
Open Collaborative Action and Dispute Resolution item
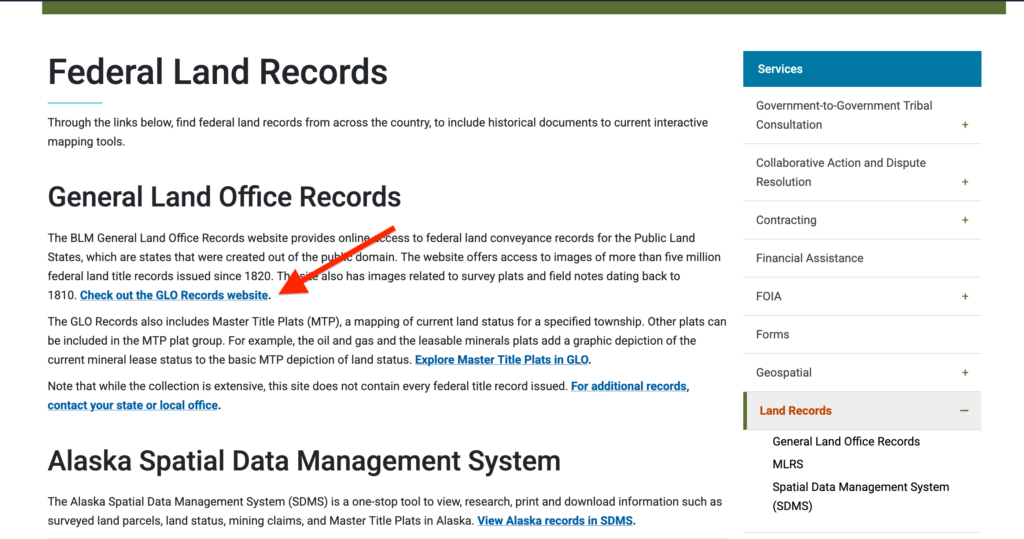pyautogui.click(x=840, y=172)
